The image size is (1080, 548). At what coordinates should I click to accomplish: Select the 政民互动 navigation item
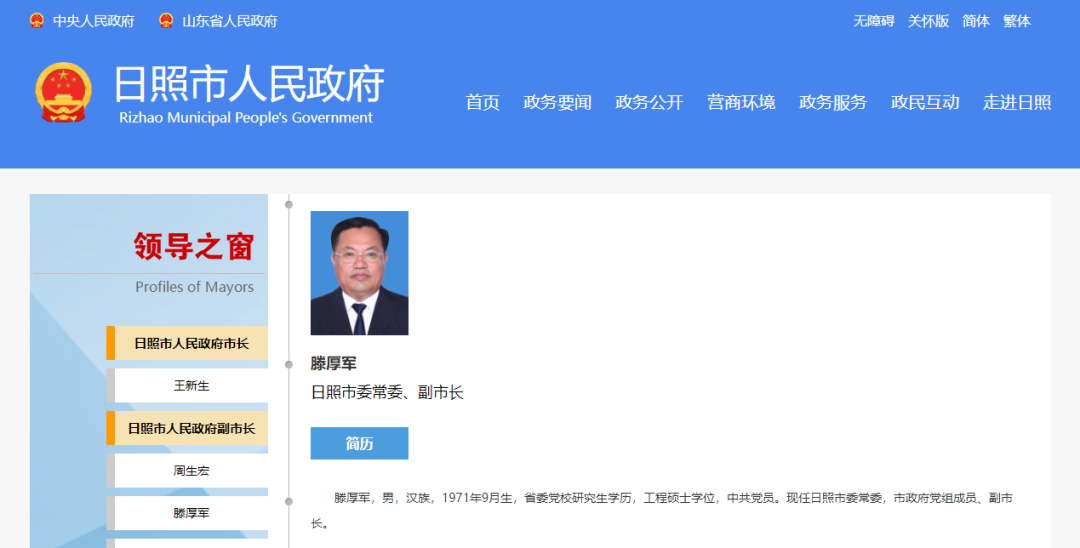tap(925, 102)
